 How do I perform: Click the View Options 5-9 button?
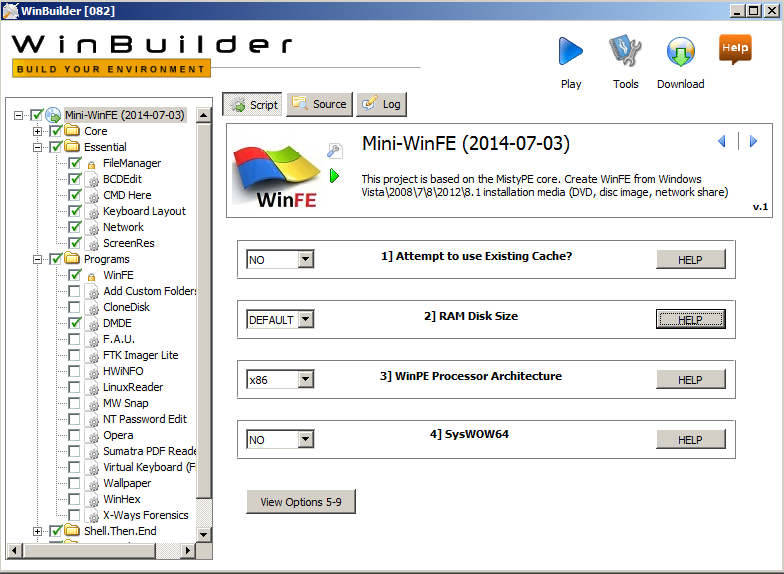(x=301, y=502)
